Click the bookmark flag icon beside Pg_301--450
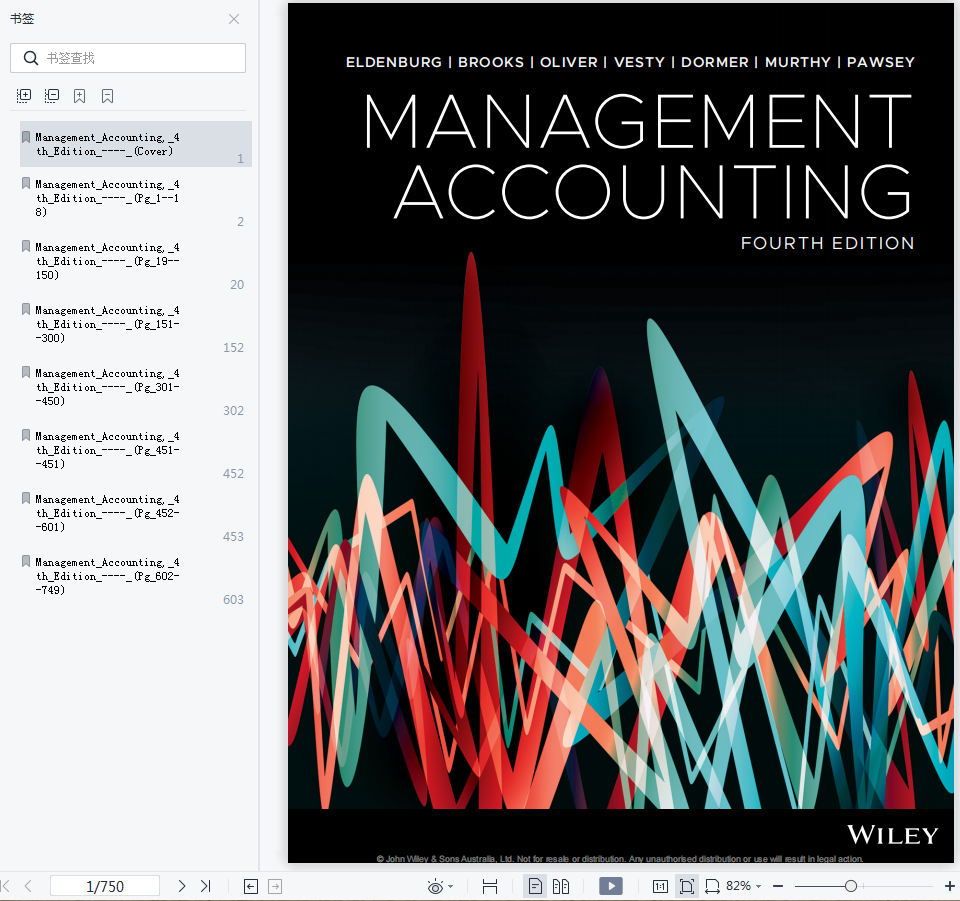 (x=26, y=372)
